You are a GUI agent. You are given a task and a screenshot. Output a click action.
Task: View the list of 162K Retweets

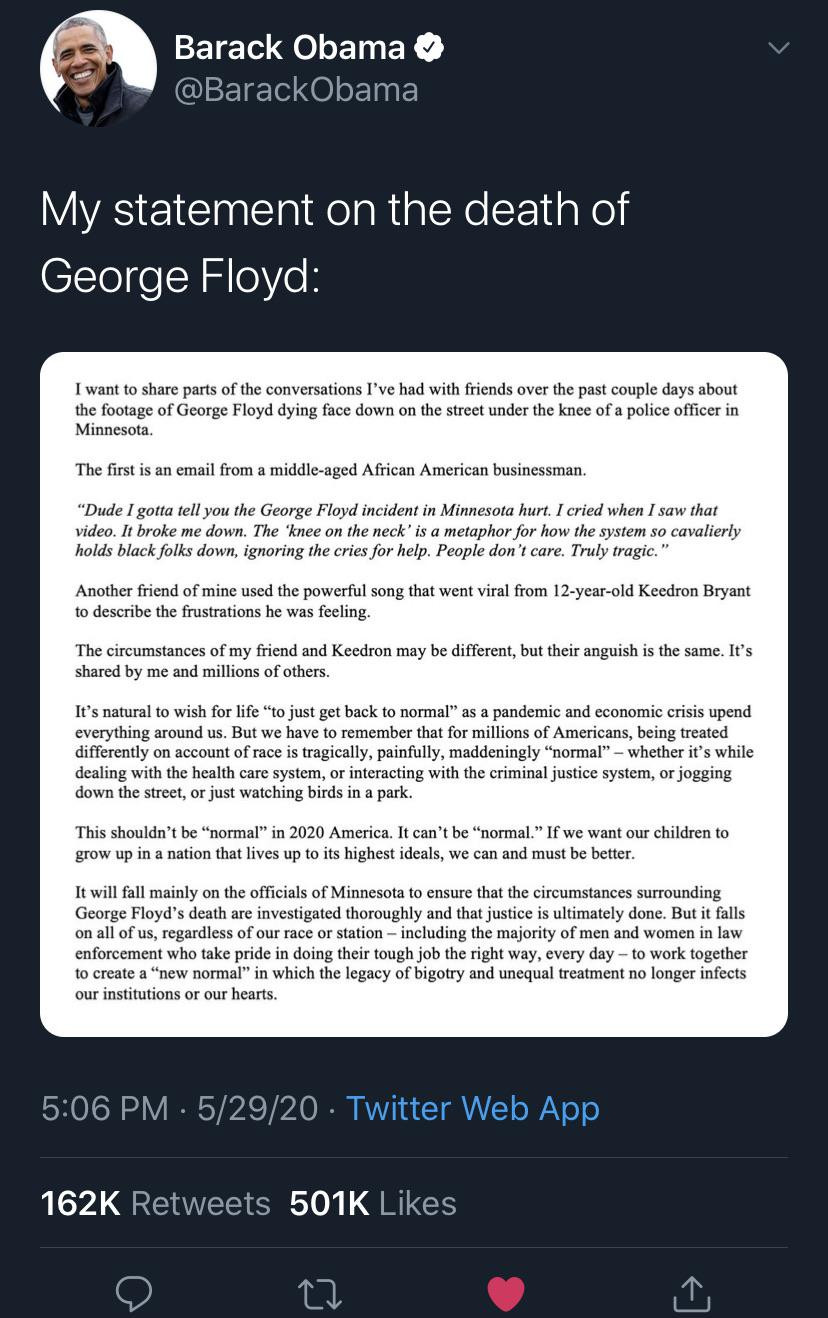pos(156,1203)
